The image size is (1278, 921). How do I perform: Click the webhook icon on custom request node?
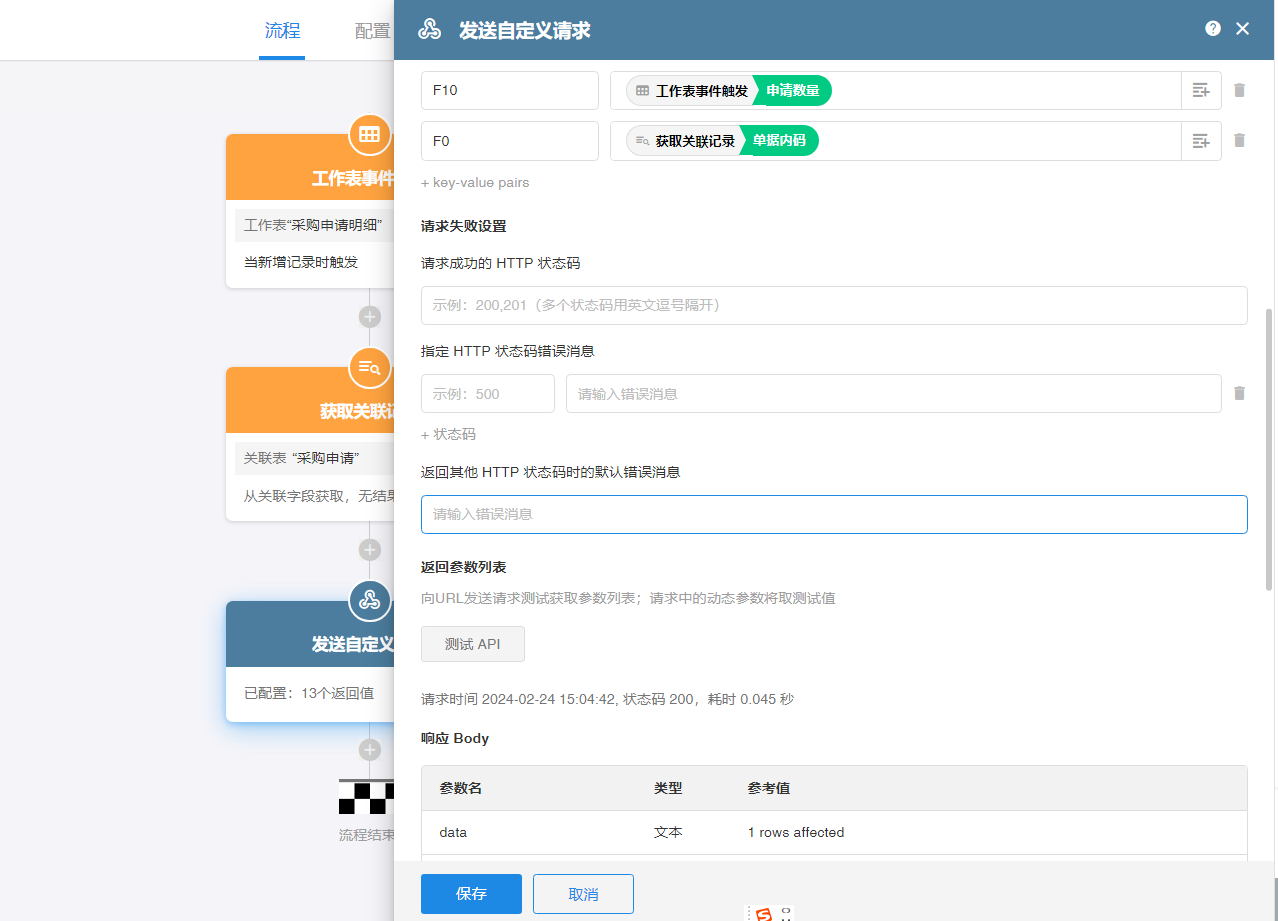(x=369, y=601)
